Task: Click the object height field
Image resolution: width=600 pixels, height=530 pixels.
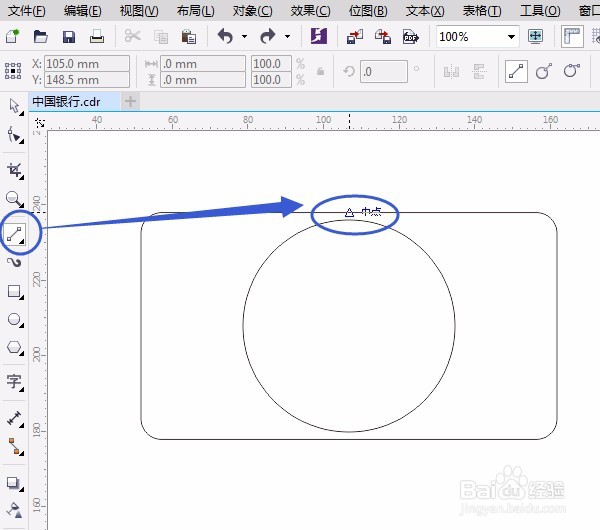Action: tap(202, 80)
